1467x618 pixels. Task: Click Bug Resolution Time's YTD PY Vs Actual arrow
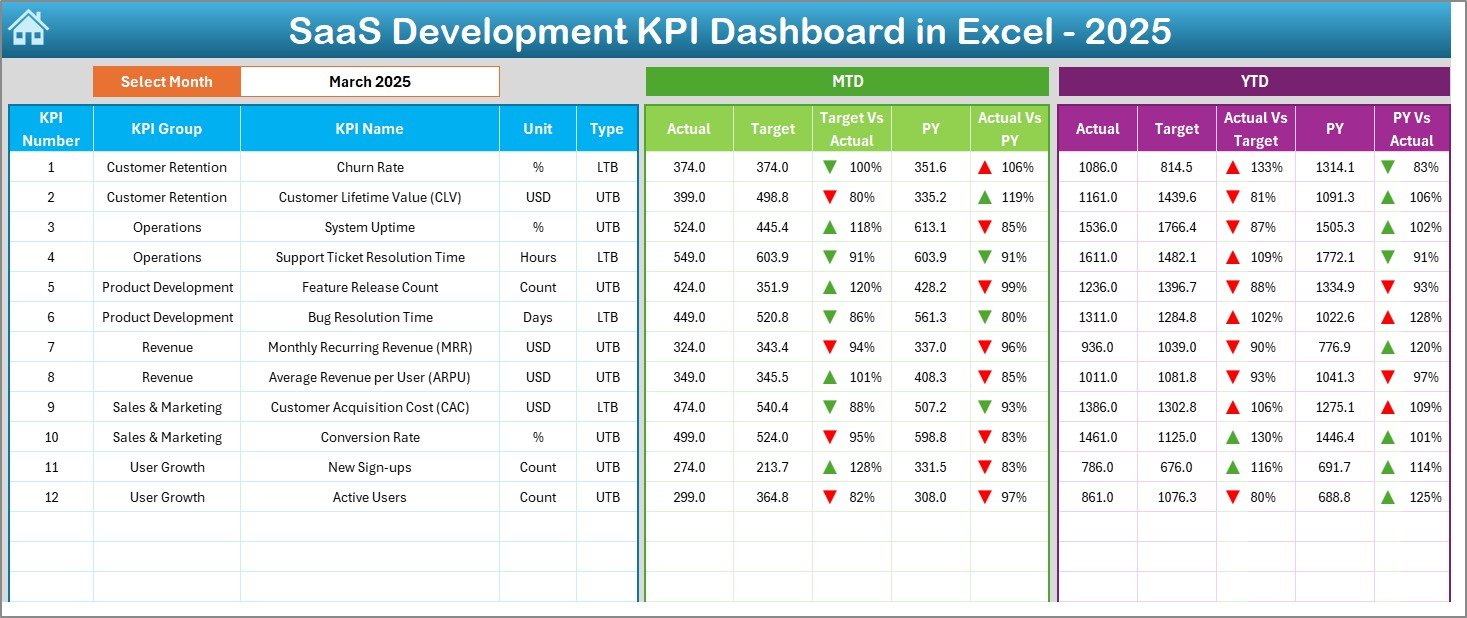click(x=1388, y=318)
